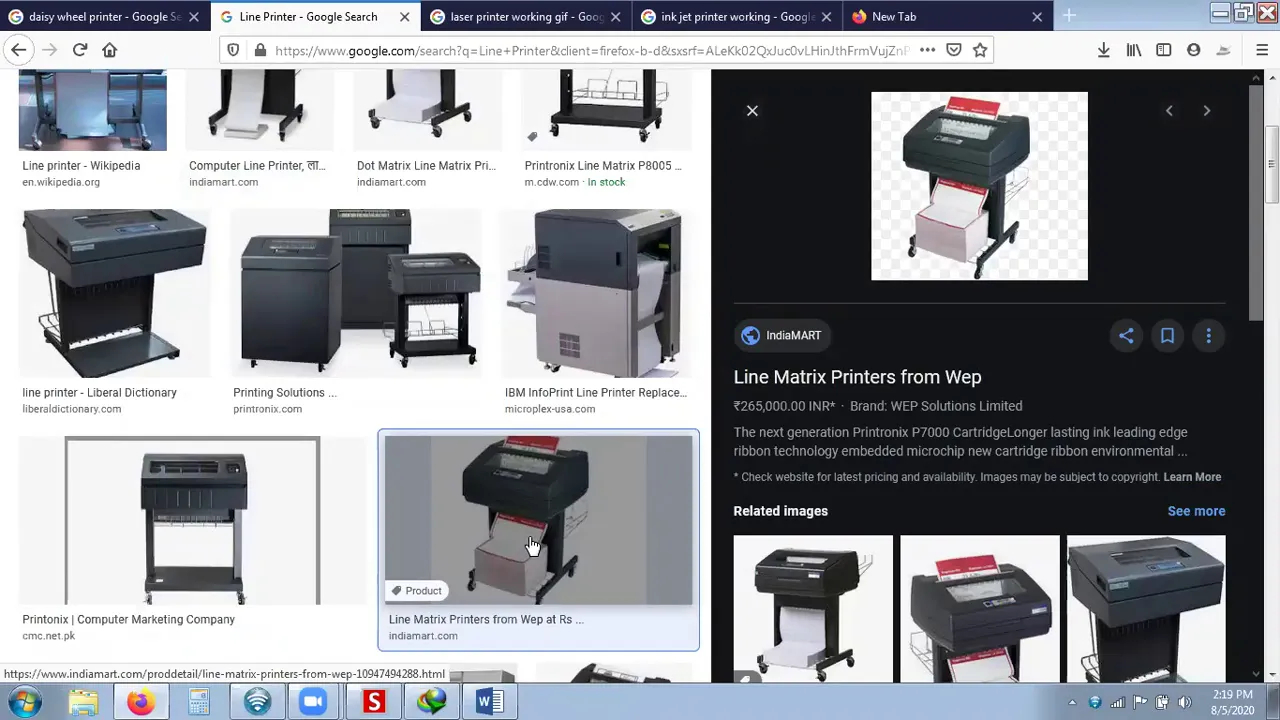The image size is (1280, 720).
Task: Open the Firefox home page
Action: (x=110, y=50)
